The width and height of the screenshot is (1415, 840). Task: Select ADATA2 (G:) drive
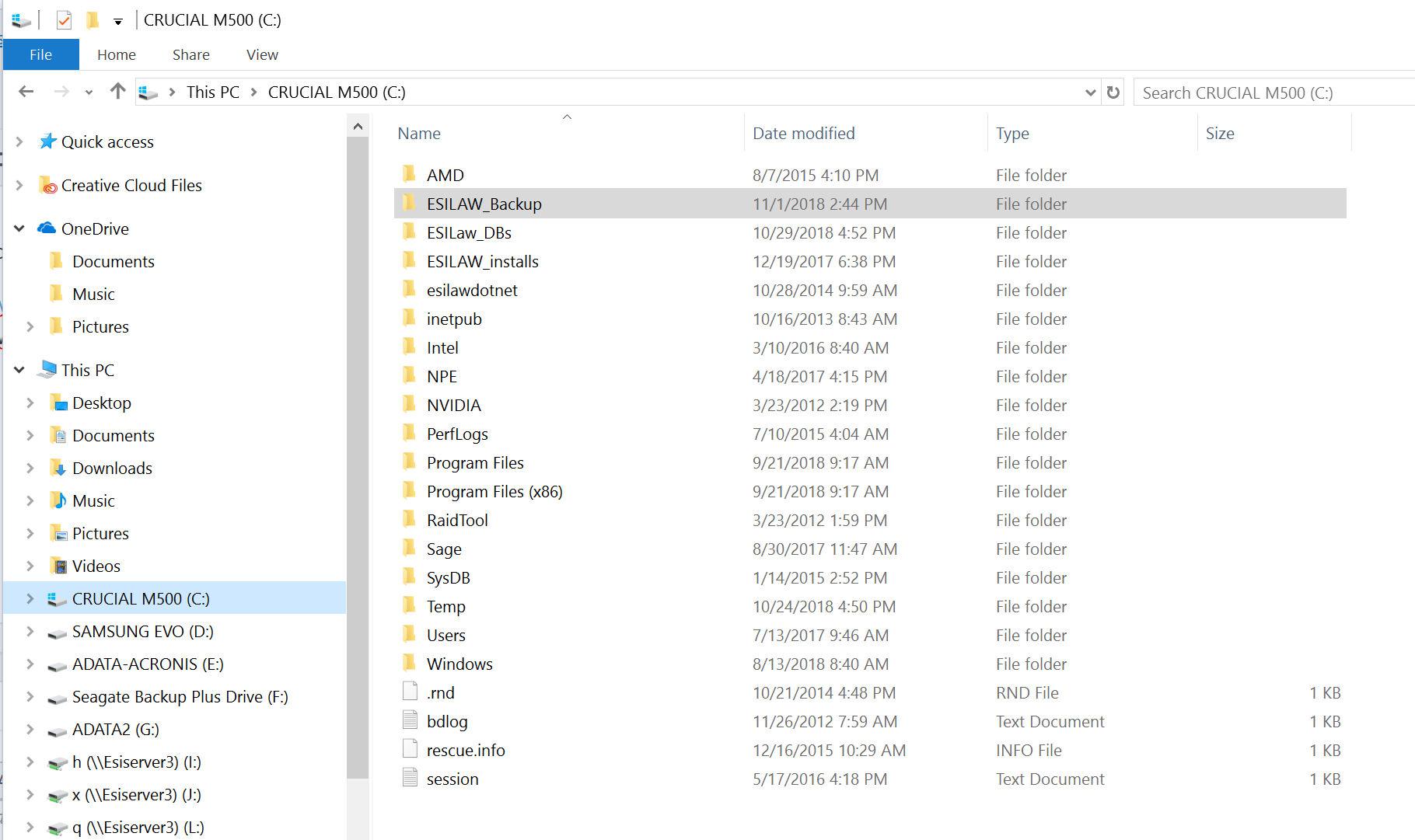(115, 729)
